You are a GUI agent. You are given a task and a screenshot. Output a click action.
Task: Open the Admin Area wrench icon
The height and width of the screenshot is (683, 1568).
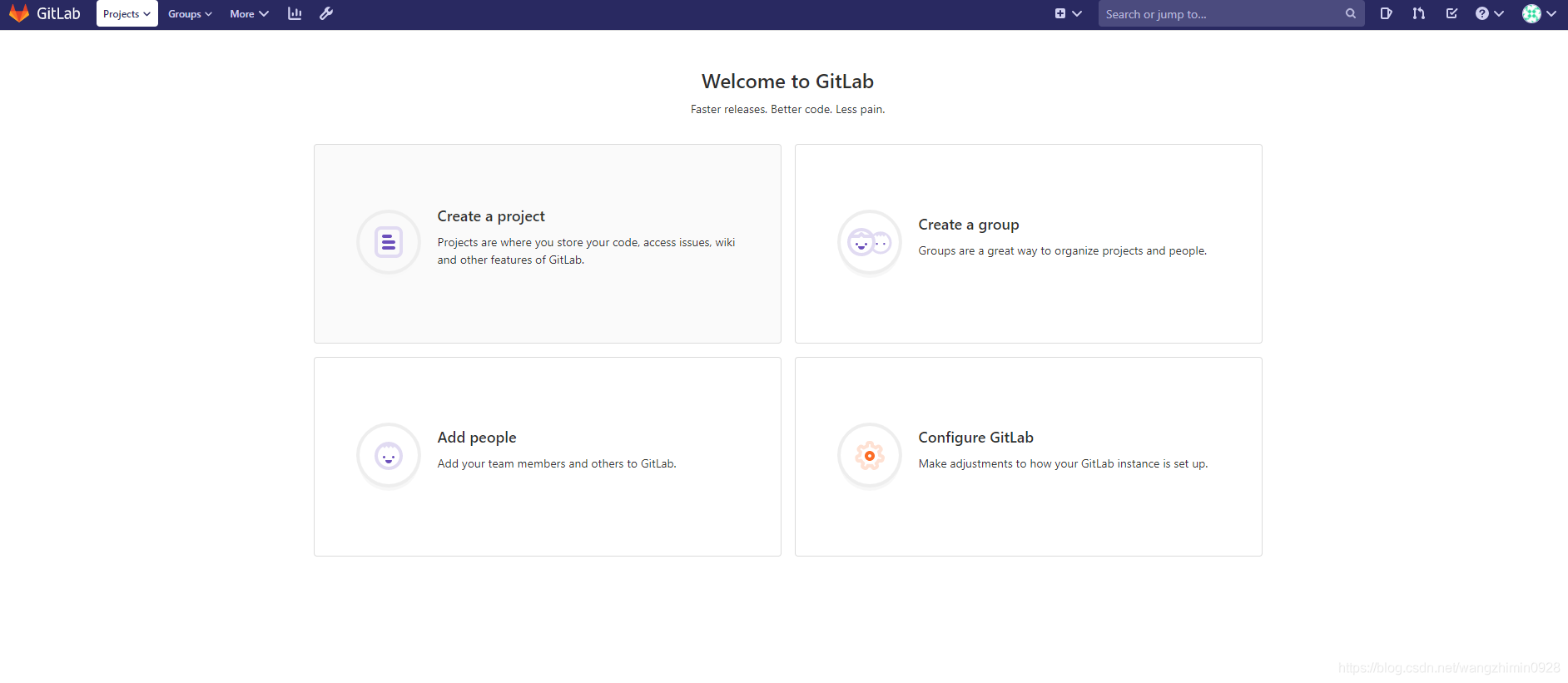pyautogui.click(x=326, y=13)
